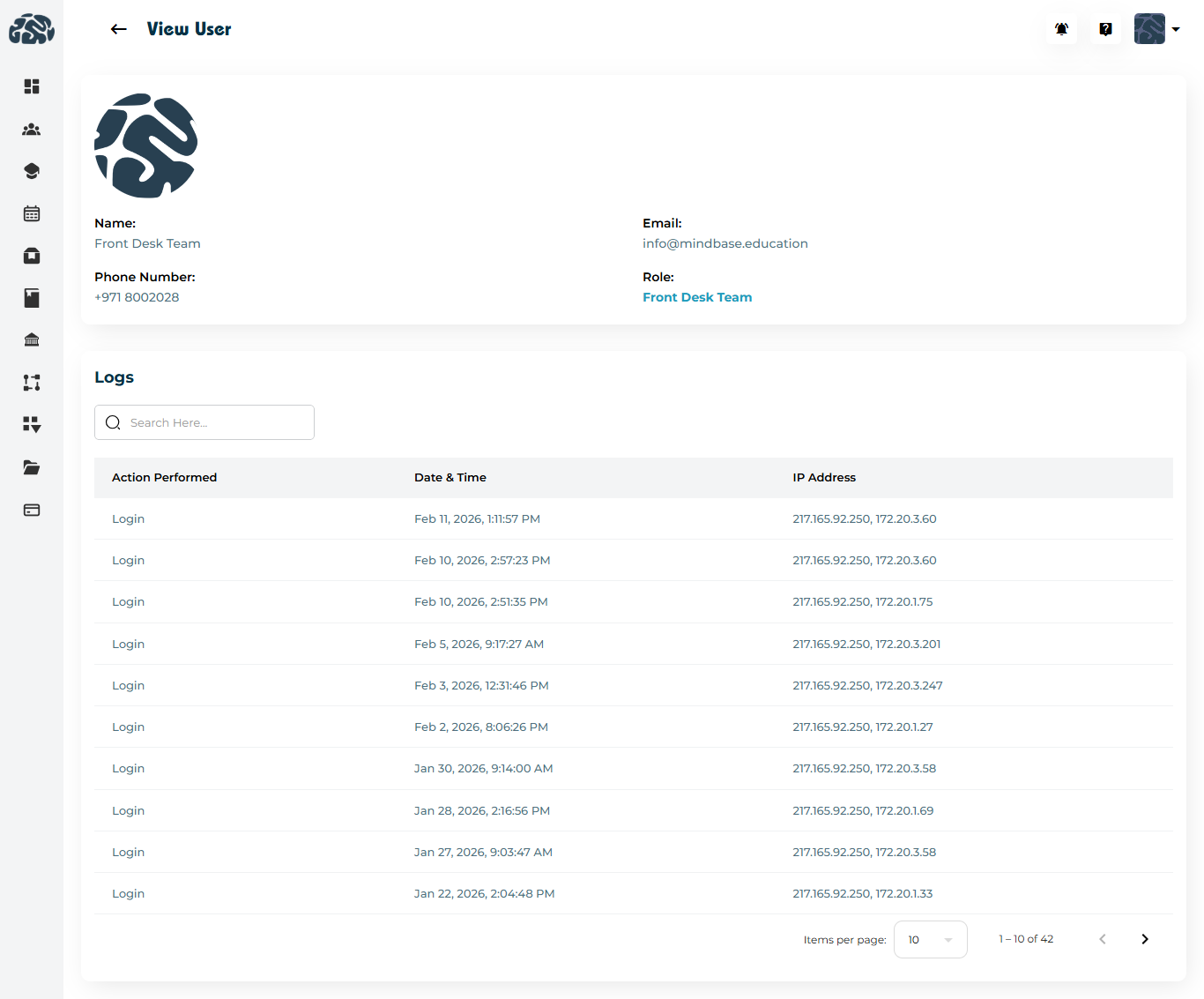Open the help question mark icon
Image resolution: width=1204 pixels, height=999 pixels.
[x=1105, y=29]
